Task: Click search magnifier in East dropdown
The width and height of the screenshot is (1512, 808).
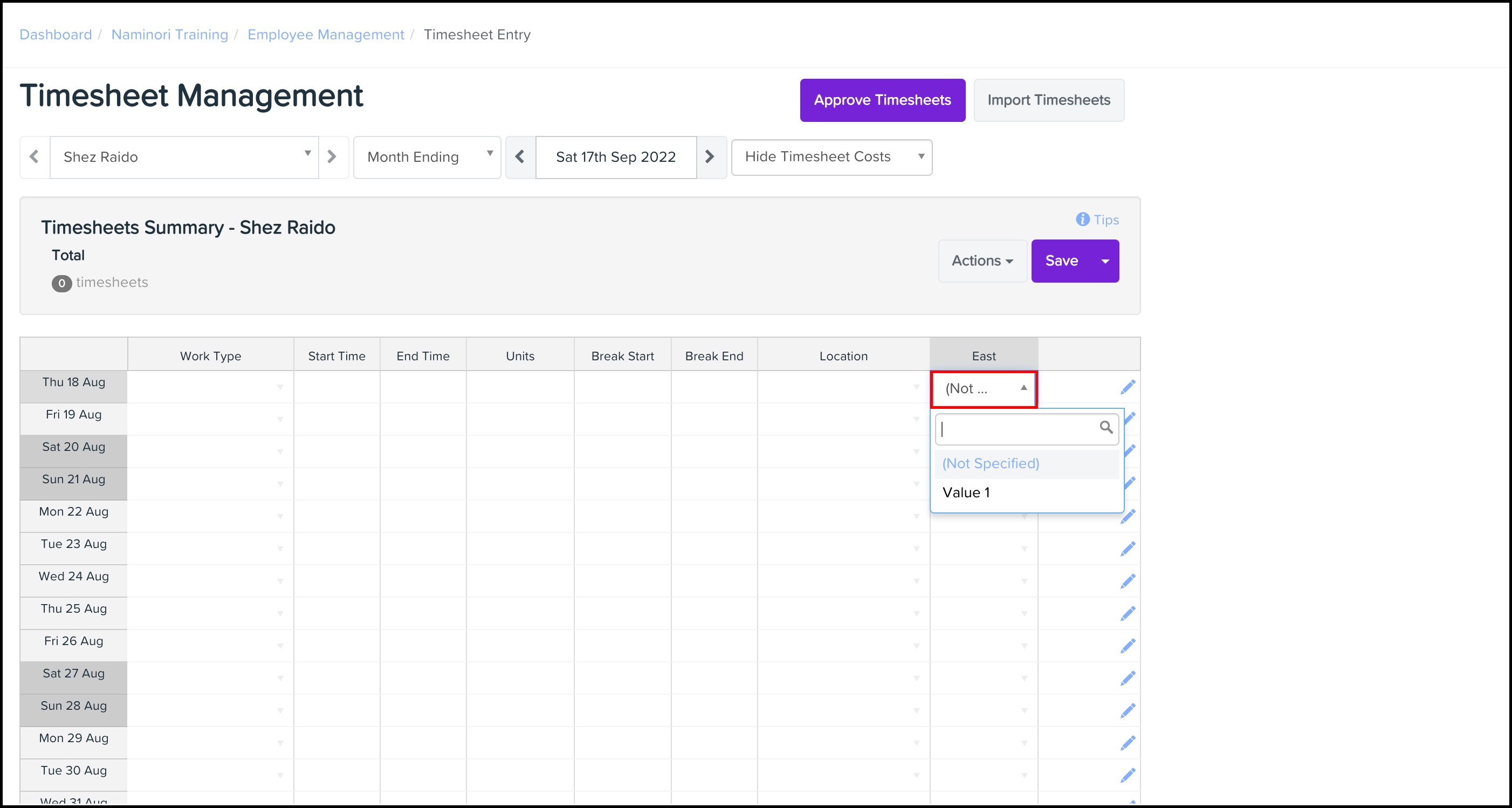Action: point(1106,428)
